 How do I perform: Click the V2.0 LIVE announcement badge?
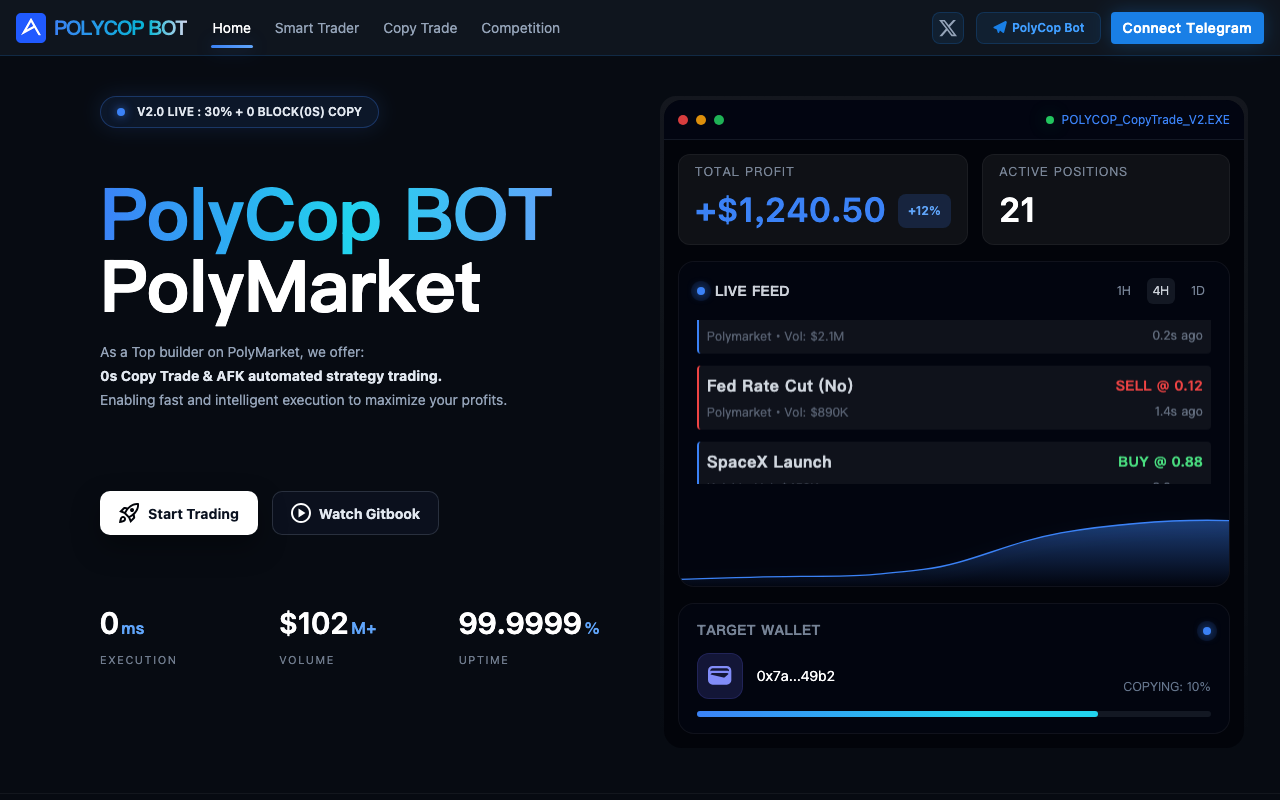239,112
